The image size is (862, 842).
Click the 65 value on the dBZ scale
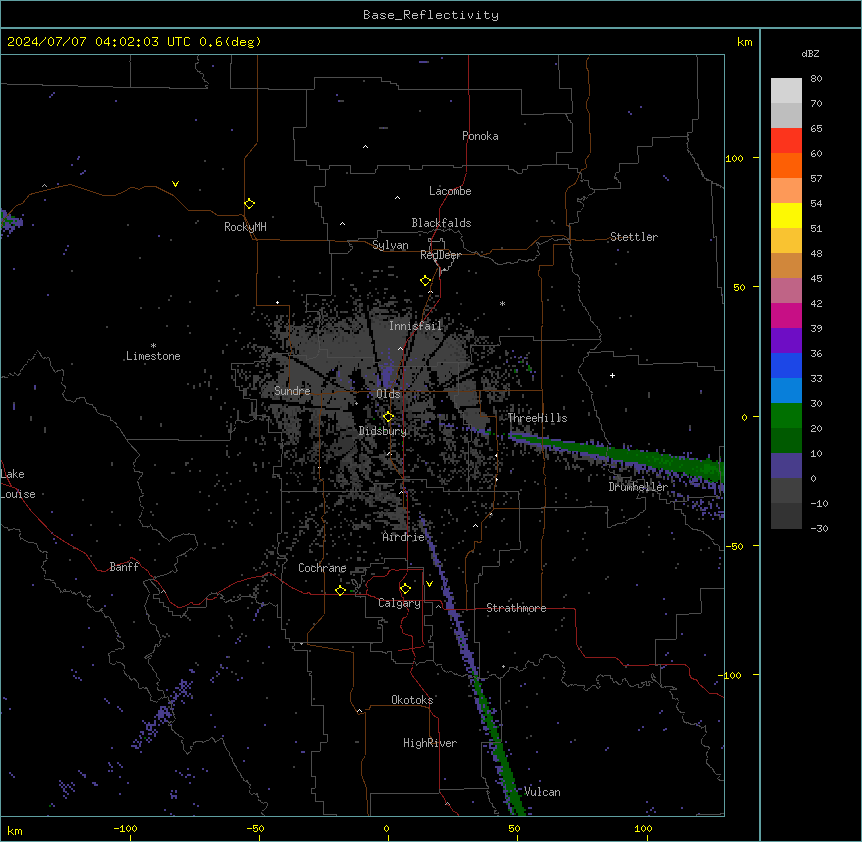(816, 128)
